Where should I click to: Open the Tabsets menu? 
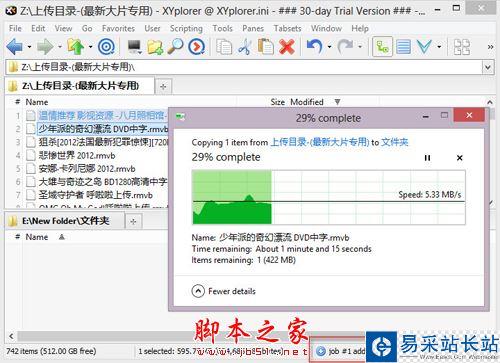coord(287,29)
